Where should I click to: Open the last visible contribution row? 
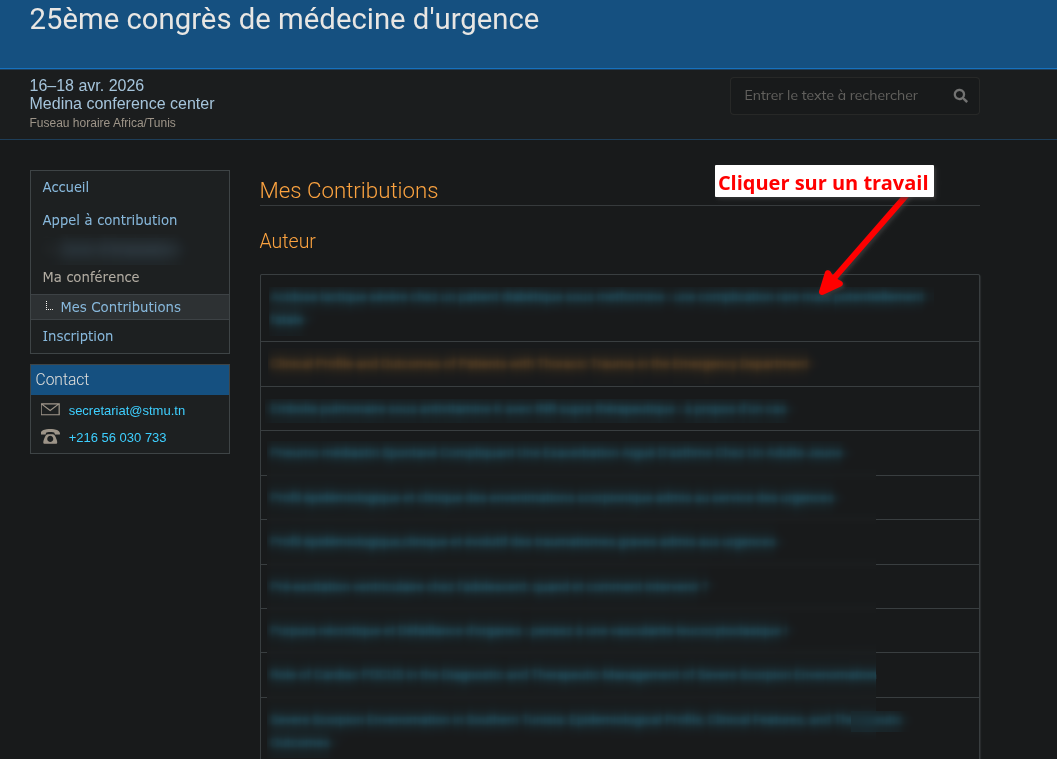(x=620, y=729)
